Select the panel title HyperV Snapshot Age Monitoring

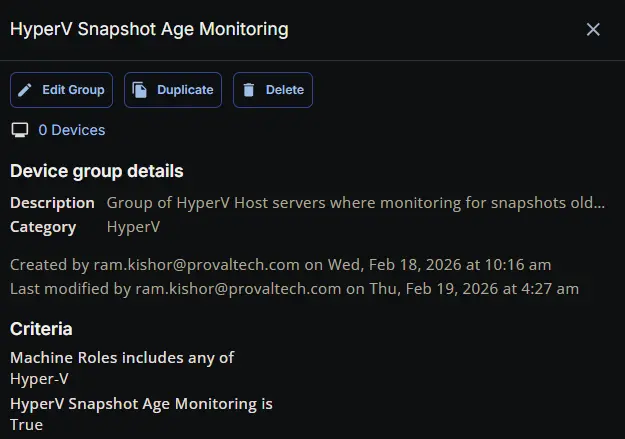(x=149, y=29)
